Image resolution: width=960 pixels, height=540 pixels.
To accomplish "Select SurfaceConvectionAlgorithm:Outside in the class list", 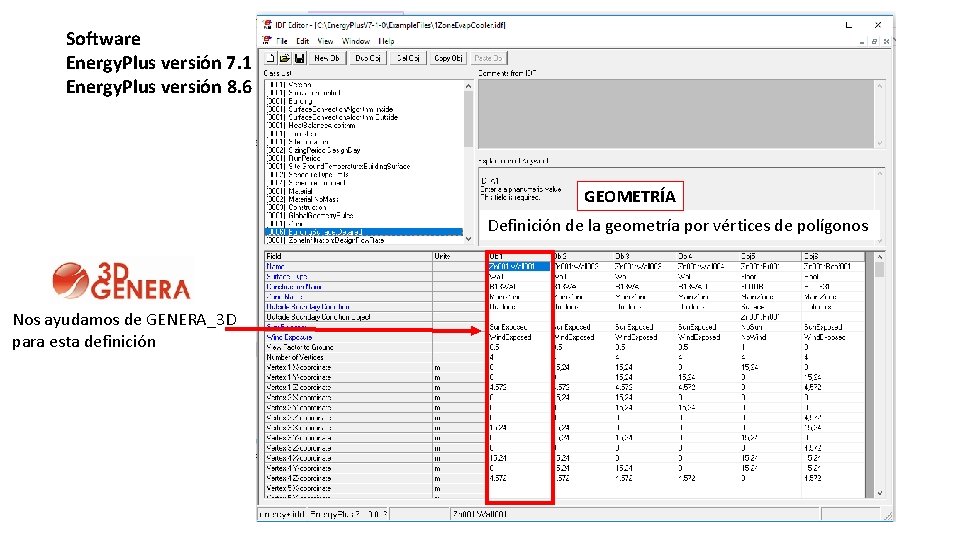I will pyautogui.click(x=332, y=117).
